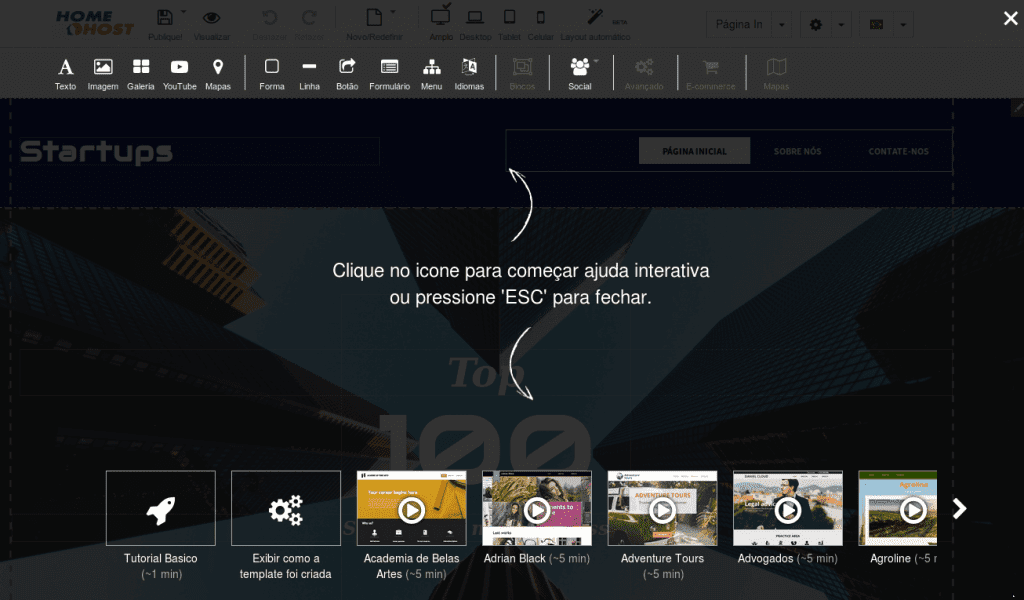Switch to Desktop layout view
The width and height of the screenshot is (1024, 600).
[475, 18]
